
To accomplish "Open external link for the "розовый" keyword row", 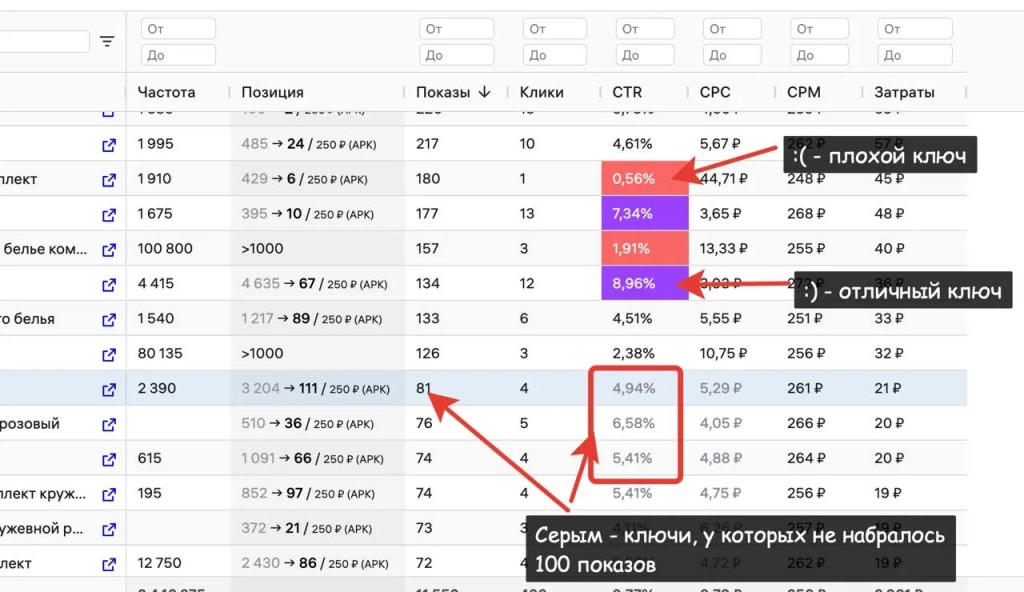I will click(x=109, y=424).
